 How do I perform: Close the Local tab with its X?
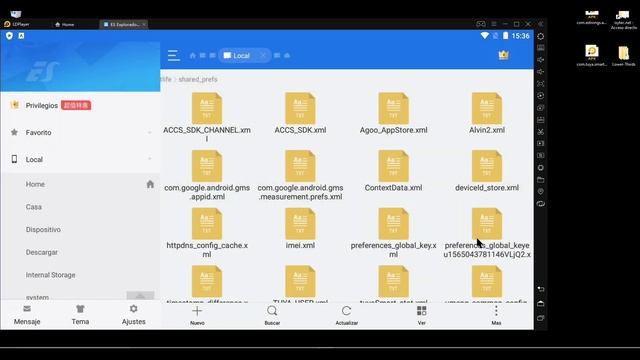pyautogui.click(x=263, y=56)
